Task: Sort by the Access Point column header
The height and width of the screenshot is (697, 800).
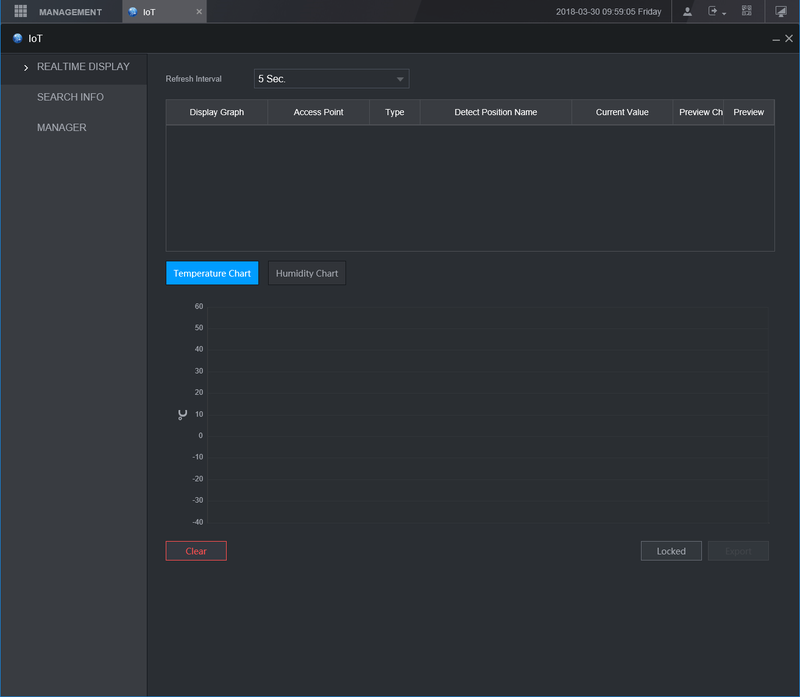Action: click(x=318, y=112)
